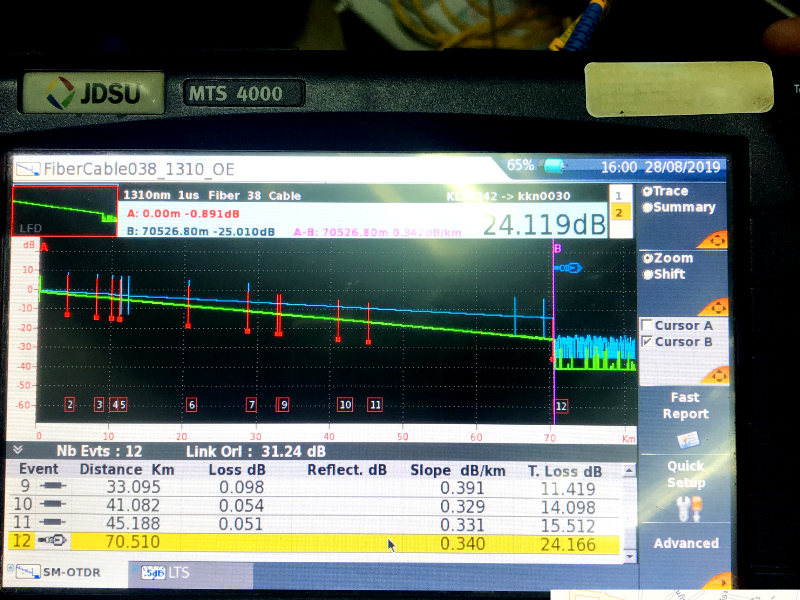Select trace number 1 tab
800x600 pixels.
tap(618, 195)
